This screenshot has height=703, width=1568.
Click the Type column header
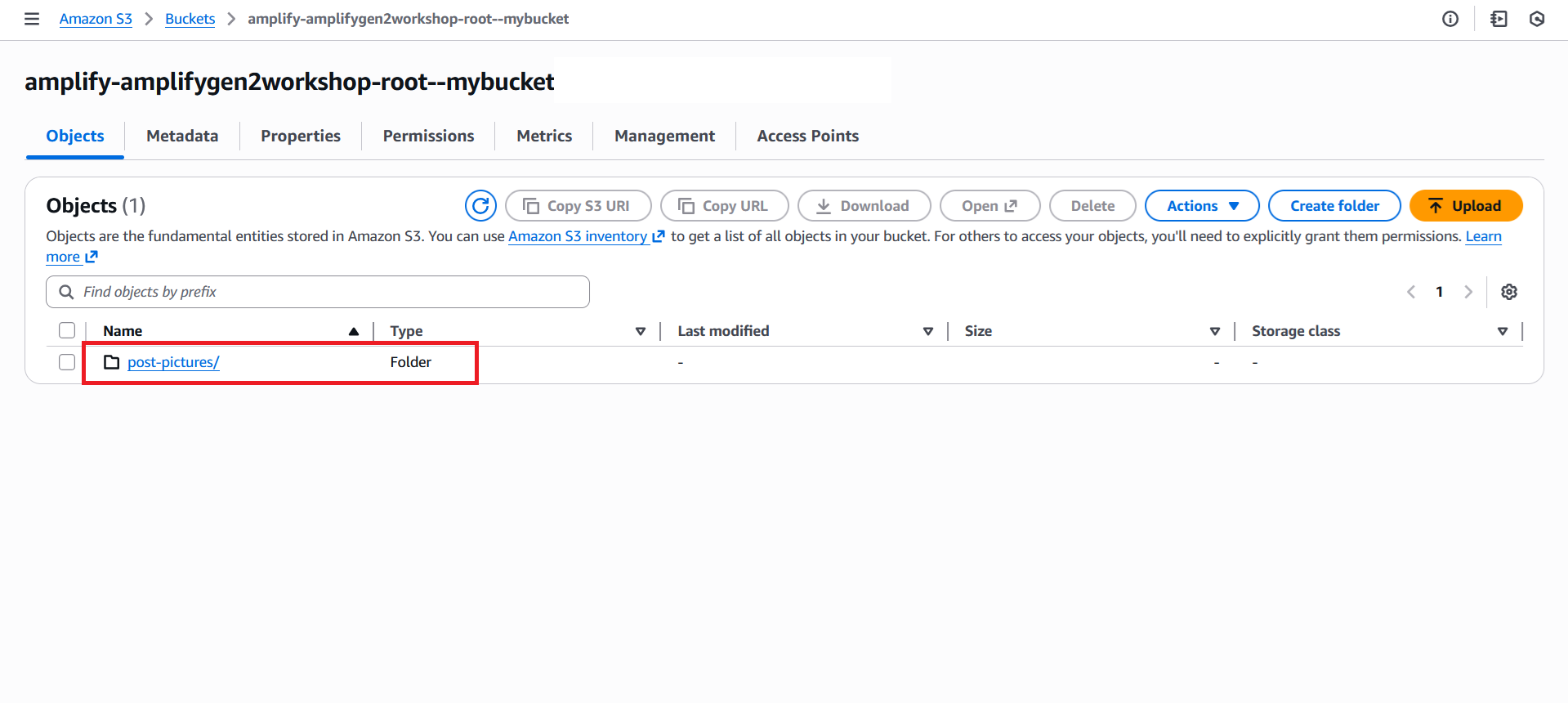[406, 331]
